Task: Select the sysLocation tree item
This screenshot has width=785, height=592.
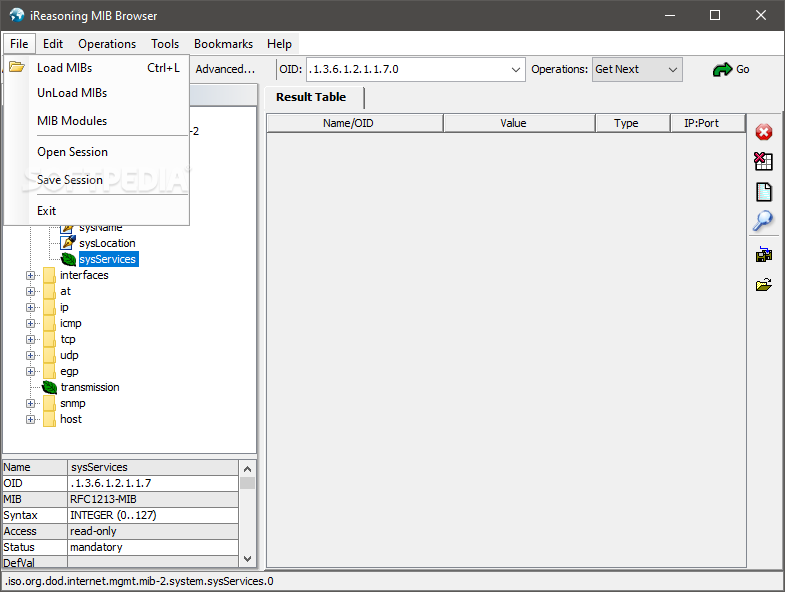Action: pos(107,243)
